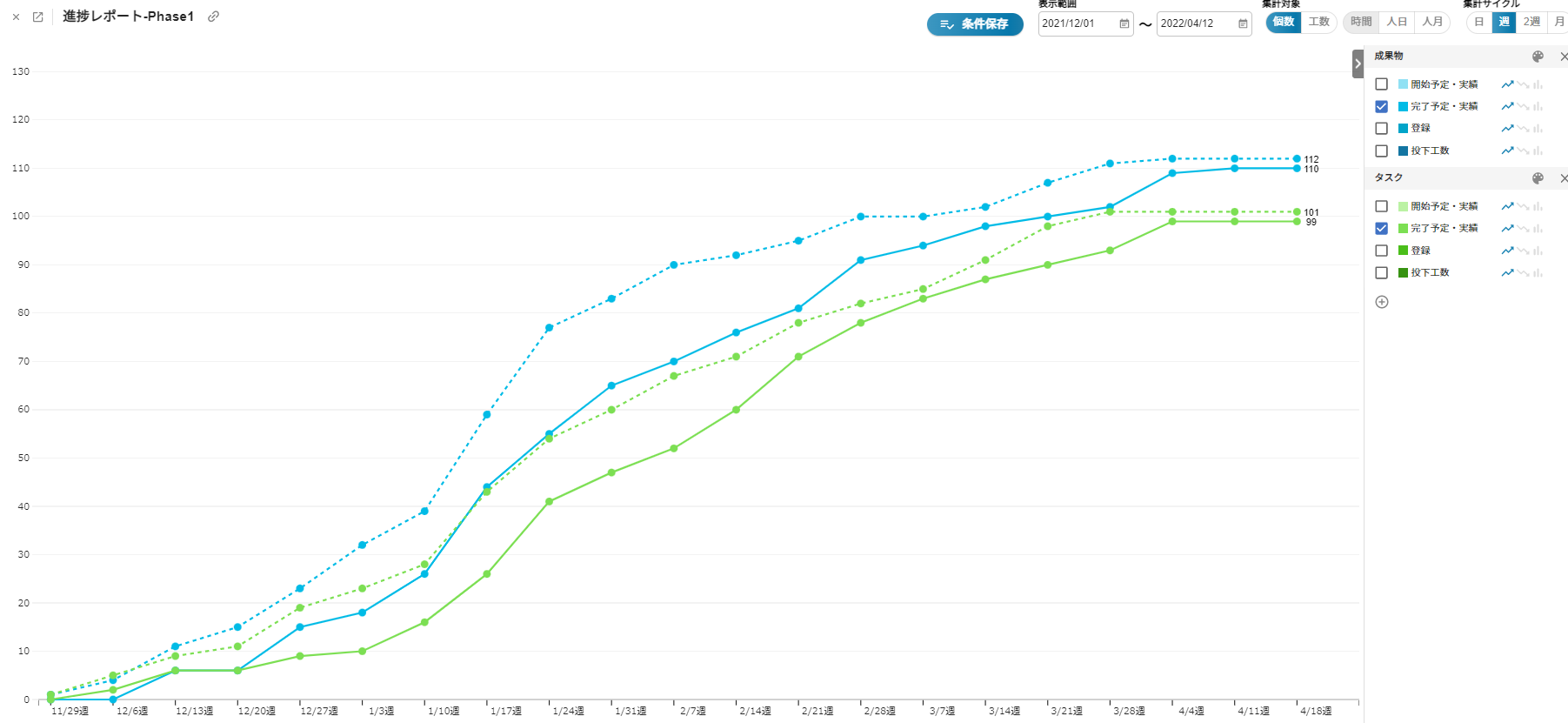Set タスク 完了予定・実績 to bar chart
The height and width of the screenshot is (723, 1568).
coord(1538,228)
